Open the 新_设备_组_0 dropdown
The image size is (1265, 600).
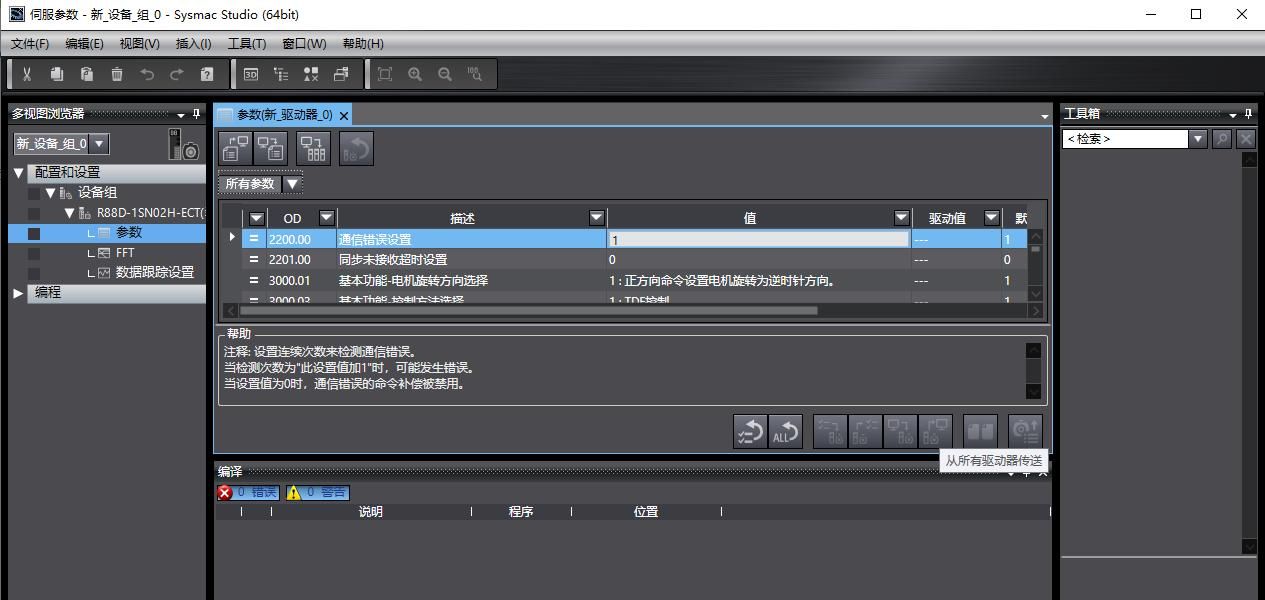100,144
